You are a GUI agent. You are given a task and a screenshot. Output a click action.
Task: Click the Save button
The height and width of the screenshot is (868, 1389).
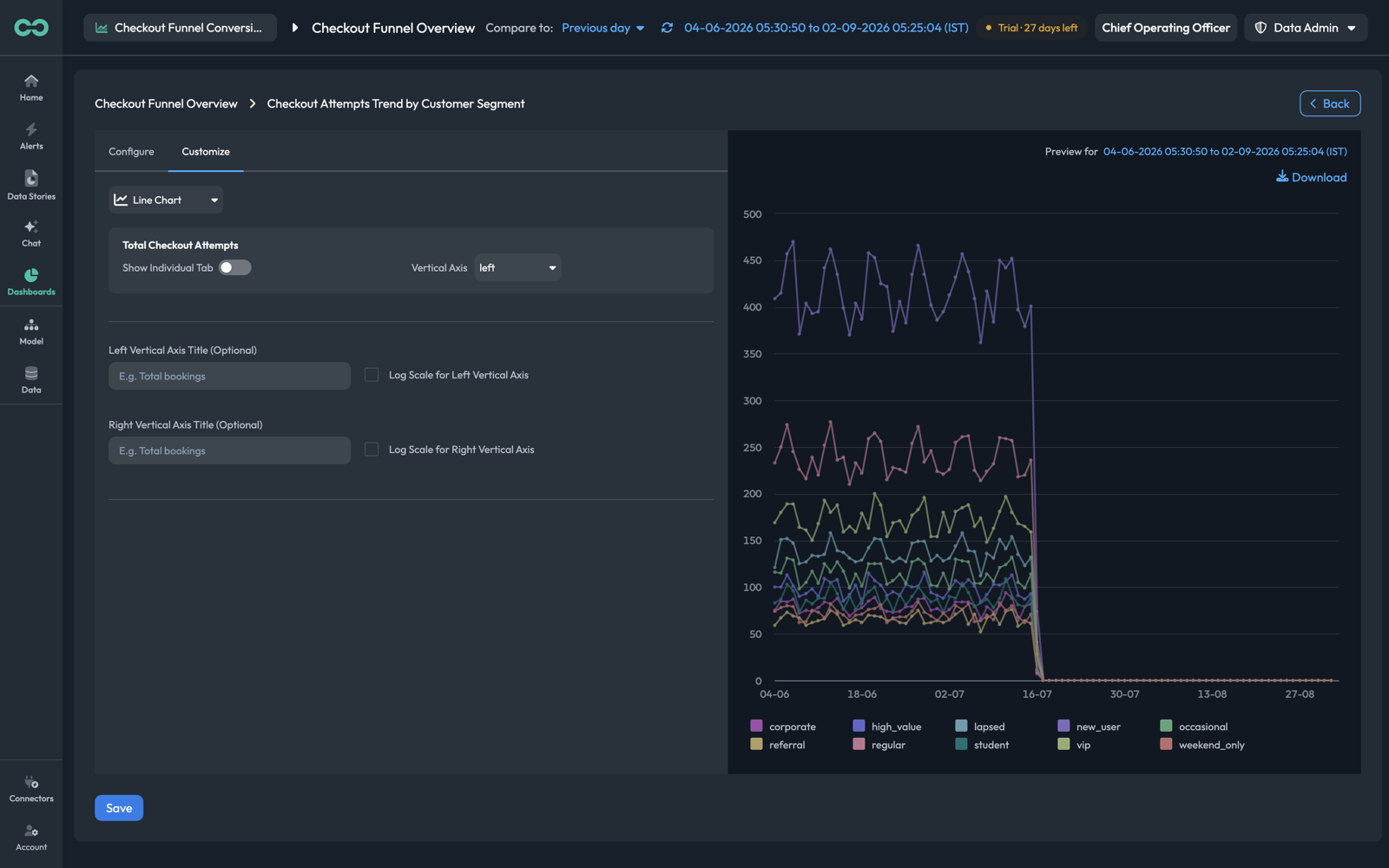(x=119, y=808)
